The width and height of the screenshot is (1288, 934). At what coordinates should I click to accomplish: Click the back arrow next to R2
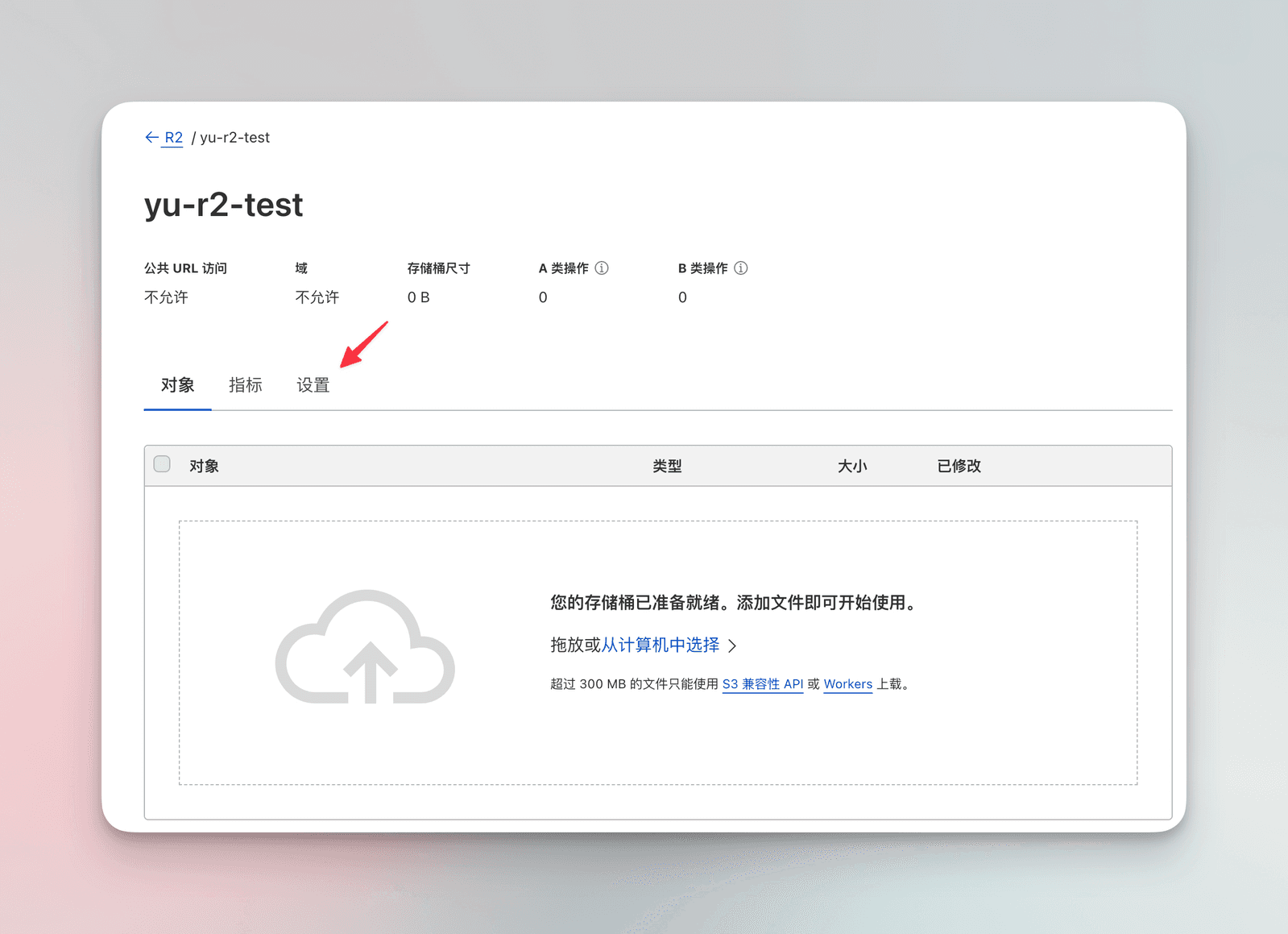(x=151, y=138)
